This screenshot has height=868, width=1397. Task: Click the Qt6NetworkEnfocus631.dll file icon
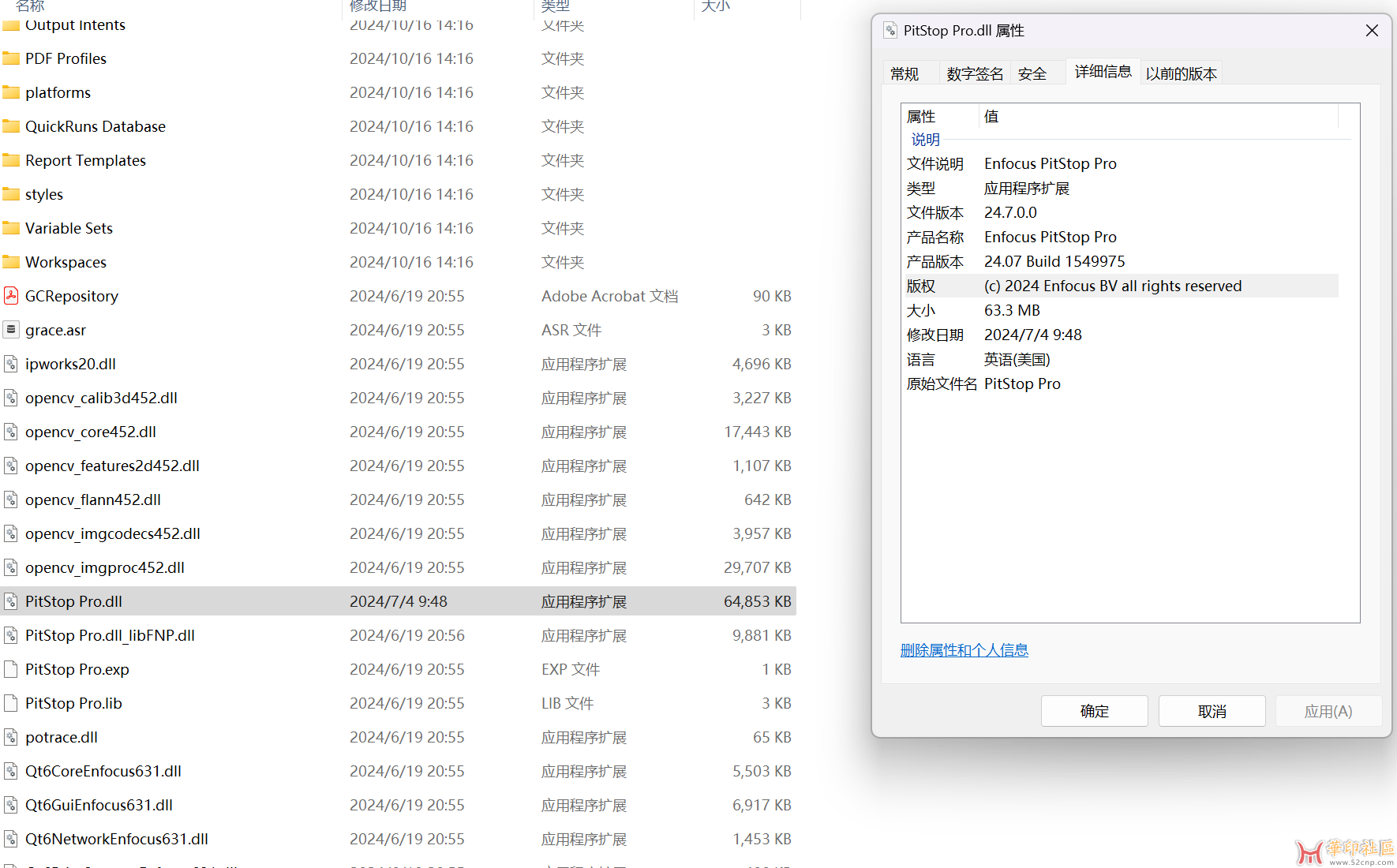11,839
